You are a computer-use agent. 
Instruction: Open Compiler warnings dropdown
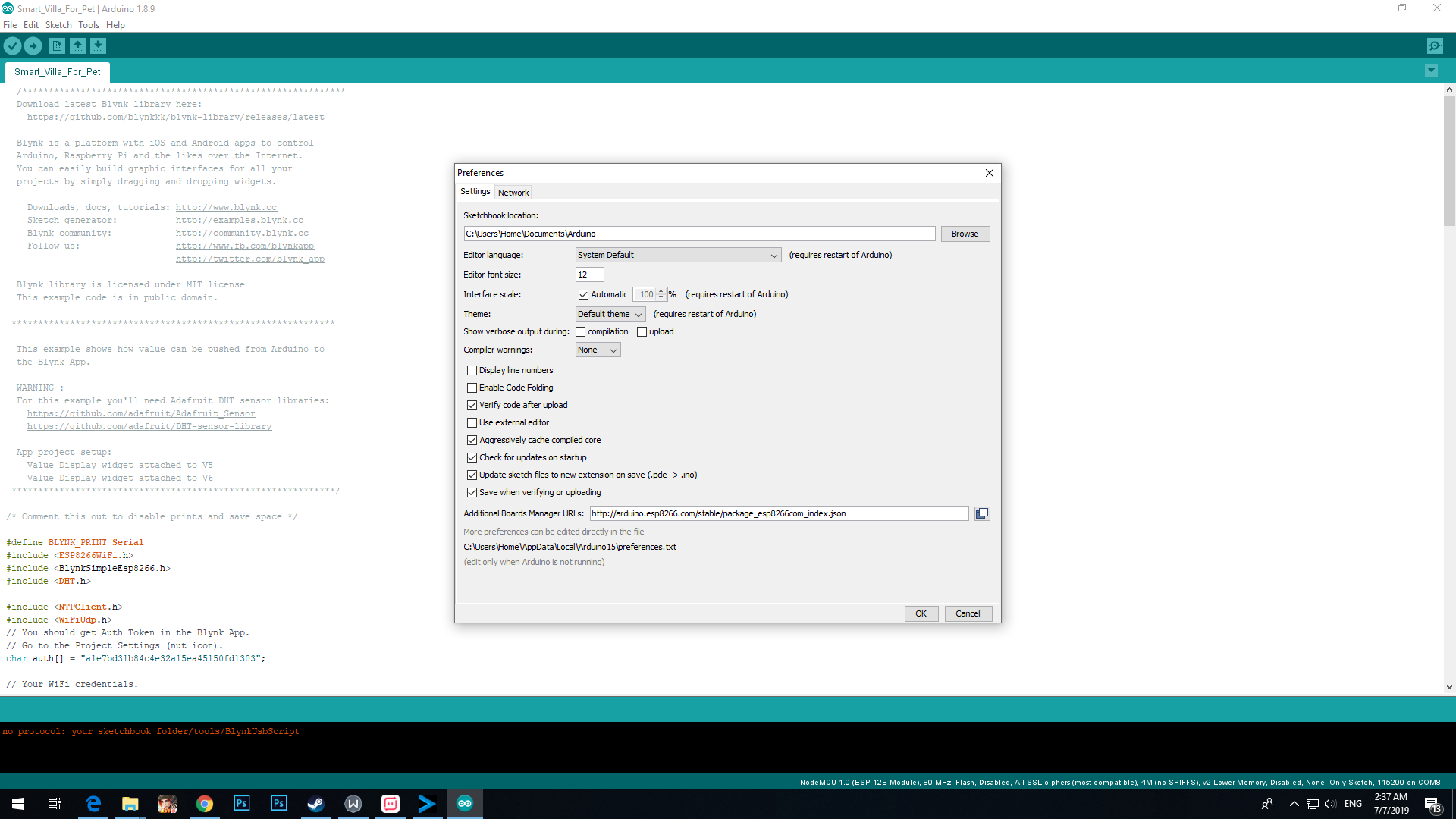[x=598, y=350]
